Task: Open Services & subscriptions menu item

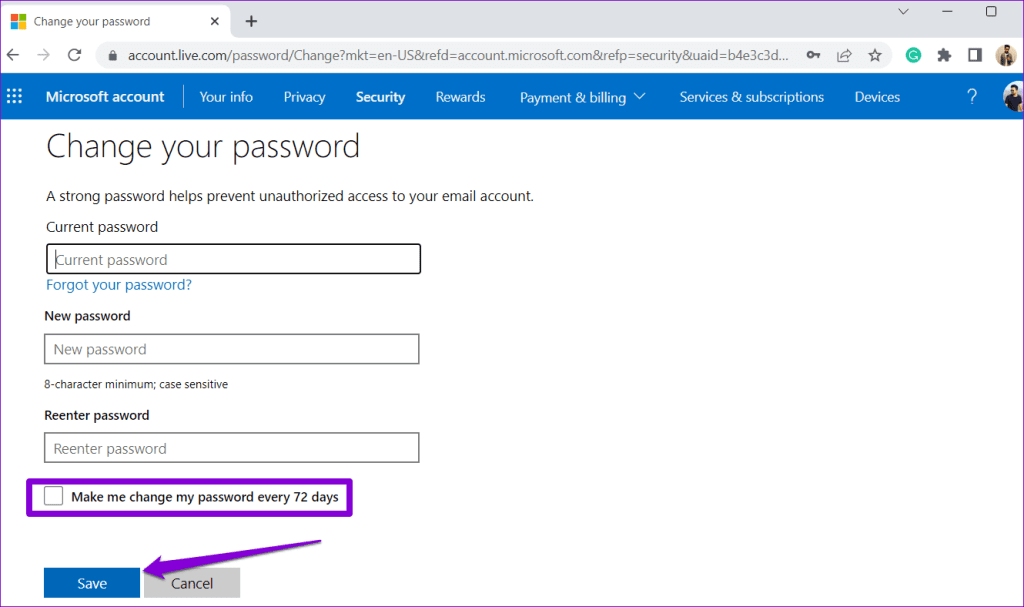Action: coord(752,97)
